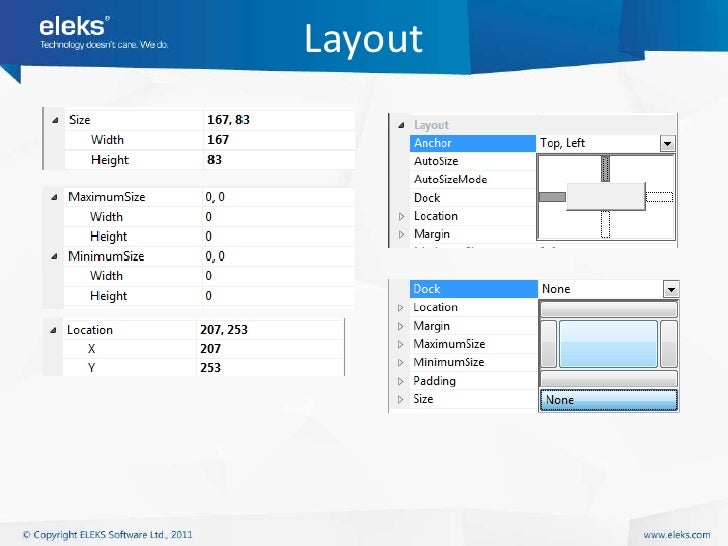This screenshot has height=546, width=728.
Task: Click the Anchor value Top, Left
Action: click(562, 143)
